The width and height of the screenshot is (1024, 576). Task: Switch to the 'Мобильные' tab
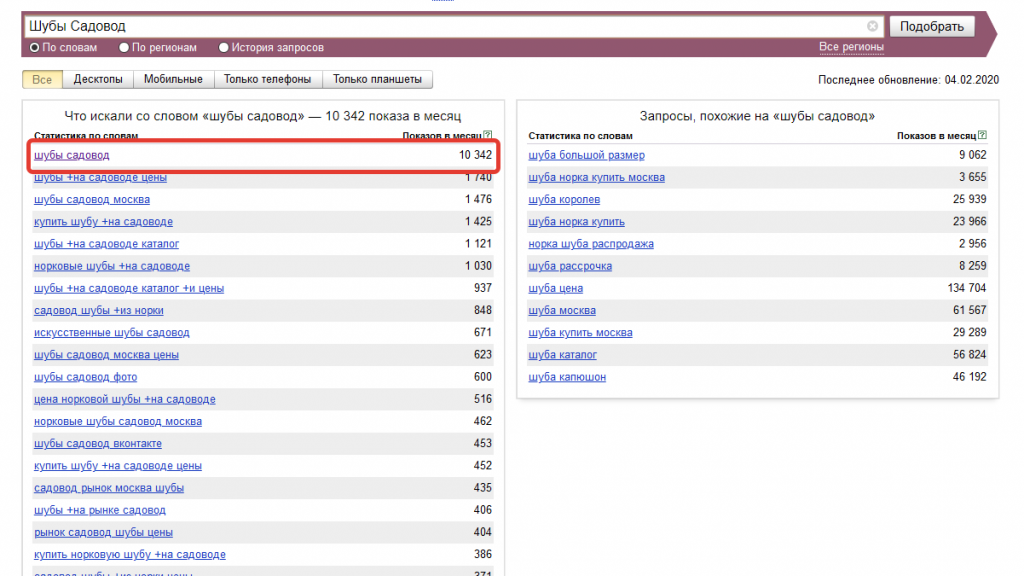[x=173, y=80]
